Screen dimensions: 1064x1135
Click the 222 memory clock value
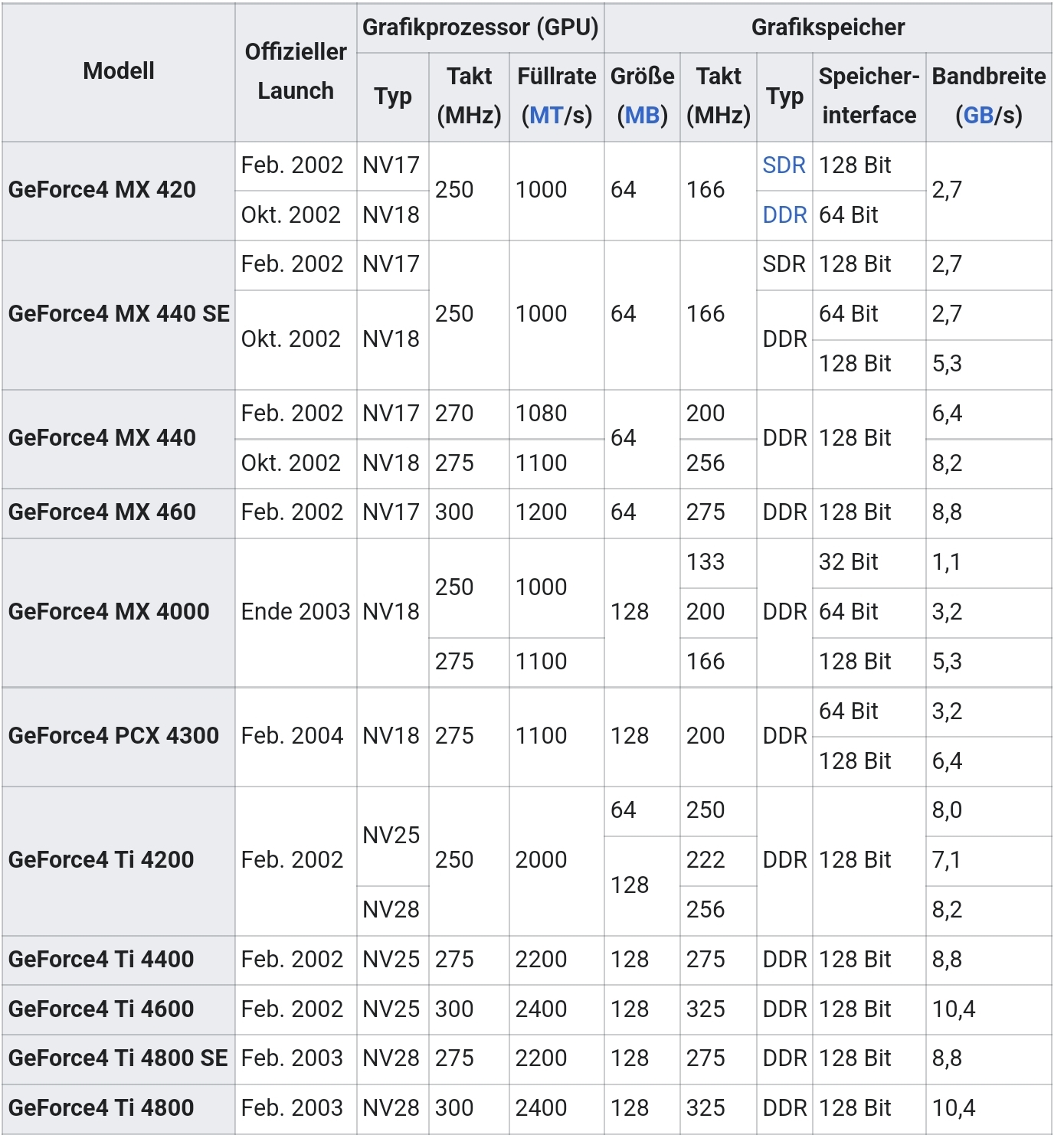point(718,861)
